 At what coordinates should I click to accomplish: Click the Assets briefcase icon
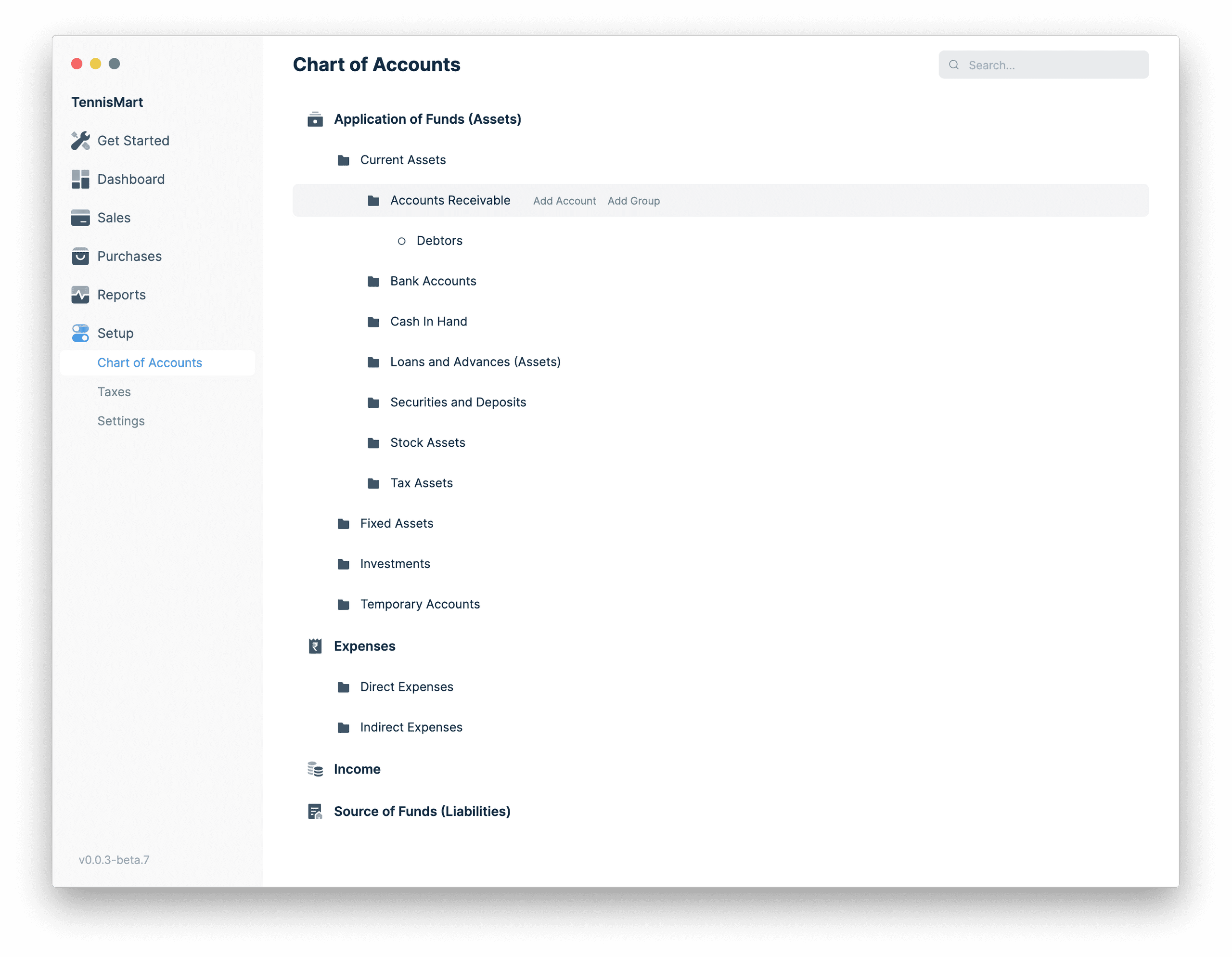tap(315, 119)
